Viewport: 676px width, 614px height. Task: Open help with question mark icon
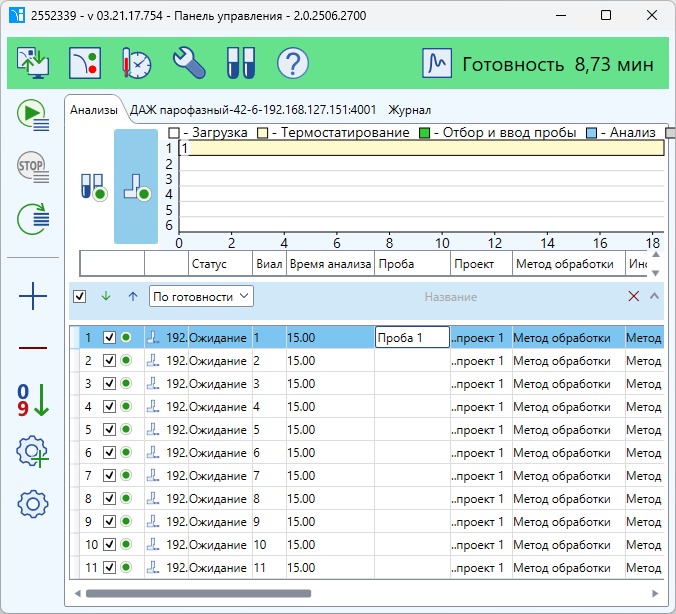click(x=292, y=64)
